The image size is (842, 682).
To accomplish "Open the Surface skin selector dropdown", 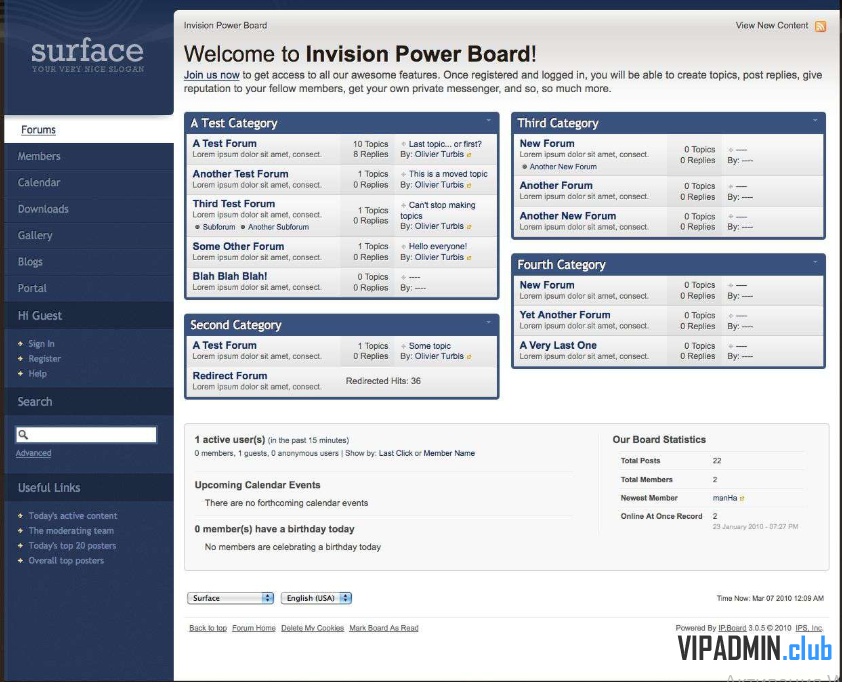I will 230,598.
